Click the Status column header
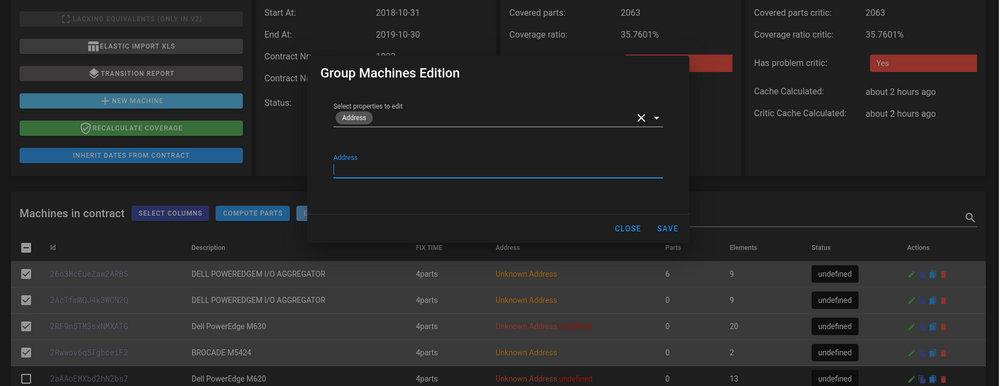 [x=821, y=248]
